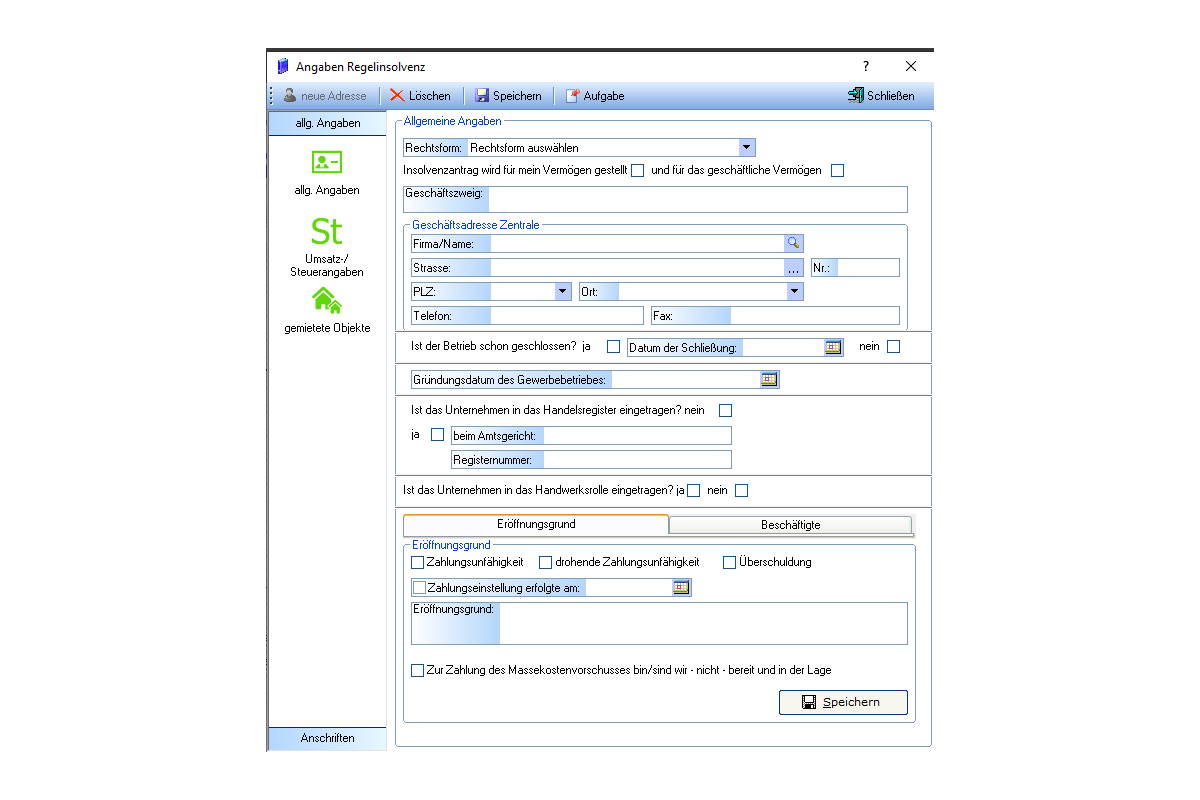Viewport: 1200px width, 800px height.
Task: Check 'nein' for Handelsregister eingetragen
Action: click(726, 410)
